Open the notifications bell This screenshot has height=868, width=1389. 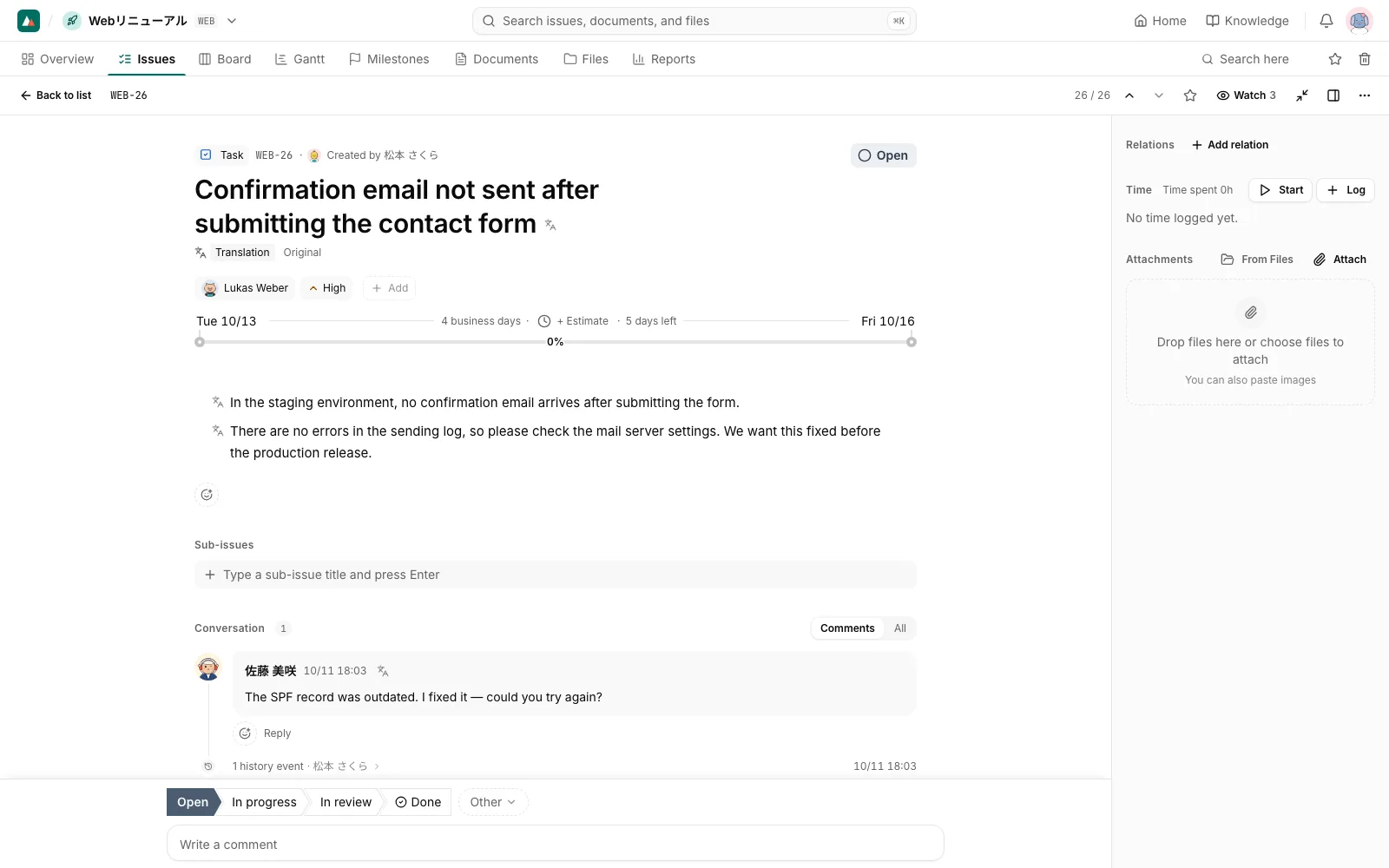coord(1326,21)
